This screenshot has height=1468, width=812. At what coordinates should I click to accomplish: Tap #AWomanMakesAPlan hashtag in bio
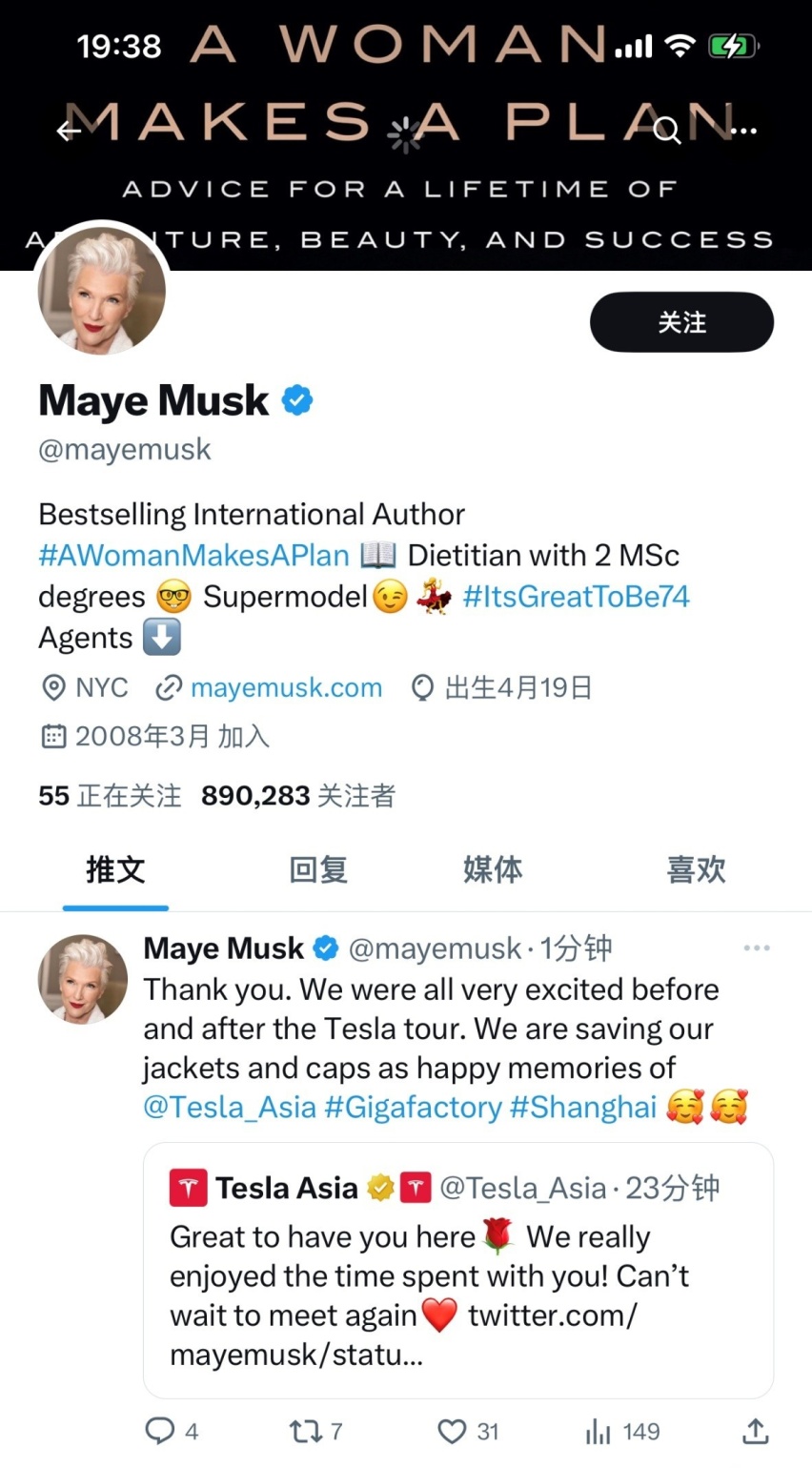click(x=194, y=555)
